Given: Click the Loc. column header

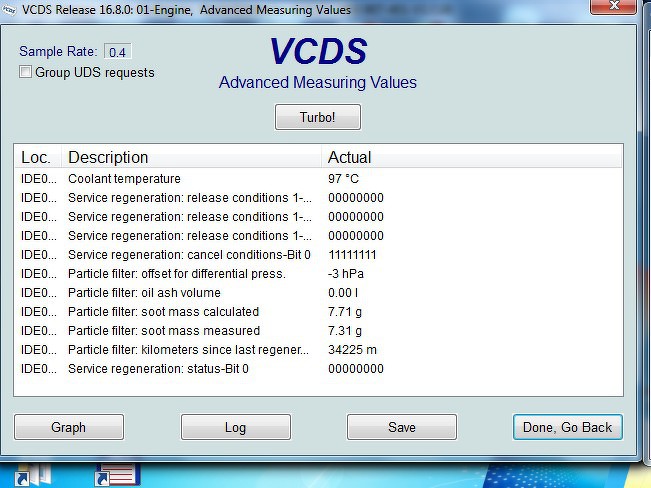Looking at the screenshot, I should (36, 157).
